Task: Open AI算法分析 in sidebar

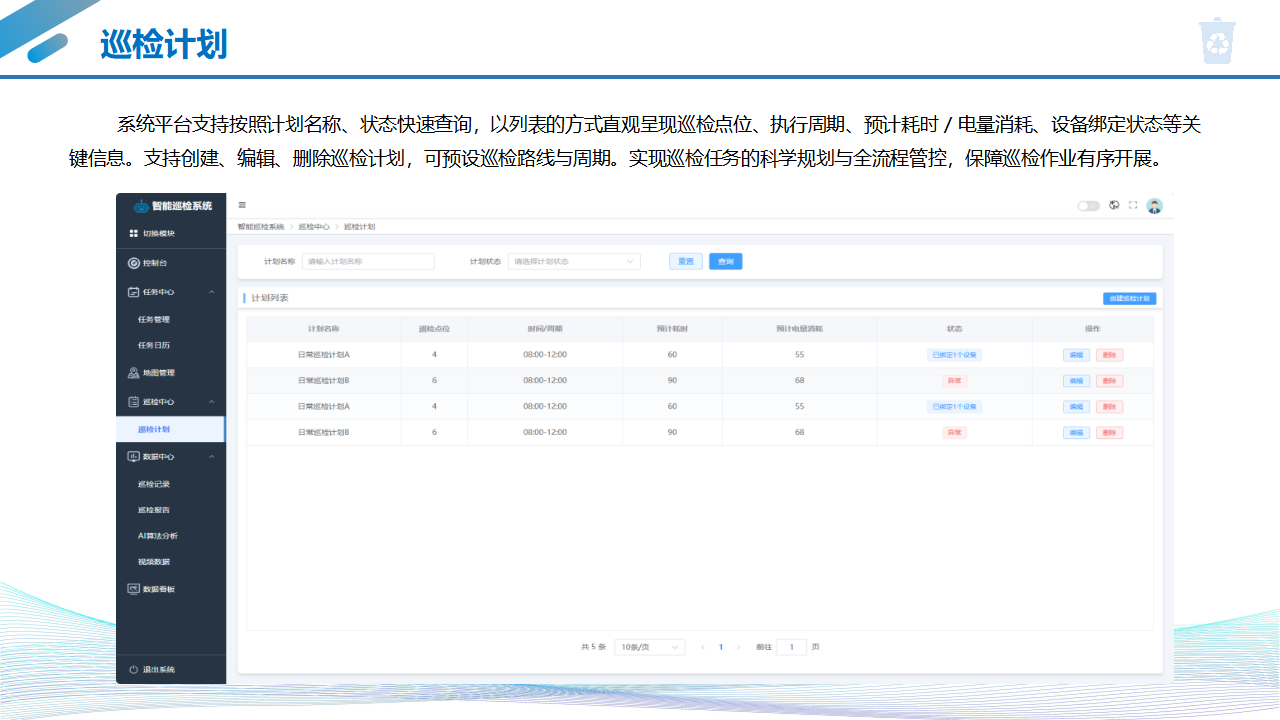Action: [158, 536]
